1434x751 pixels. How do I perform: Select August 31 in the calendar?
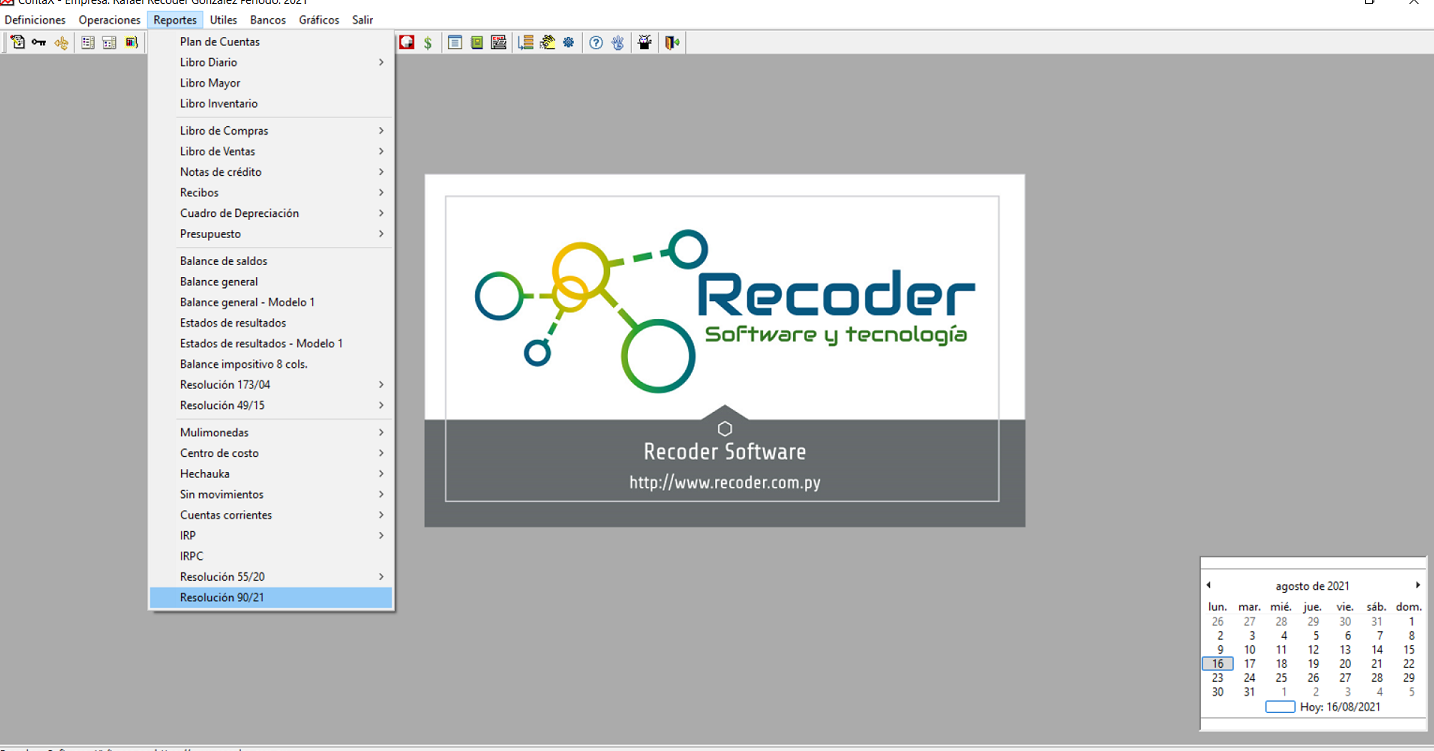pyautogui.click(x=1249, y=692)
